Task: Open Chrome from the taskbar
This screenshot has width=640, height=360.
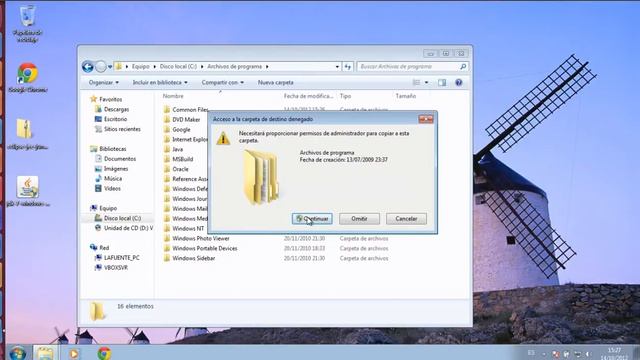Action: point(104,353)
